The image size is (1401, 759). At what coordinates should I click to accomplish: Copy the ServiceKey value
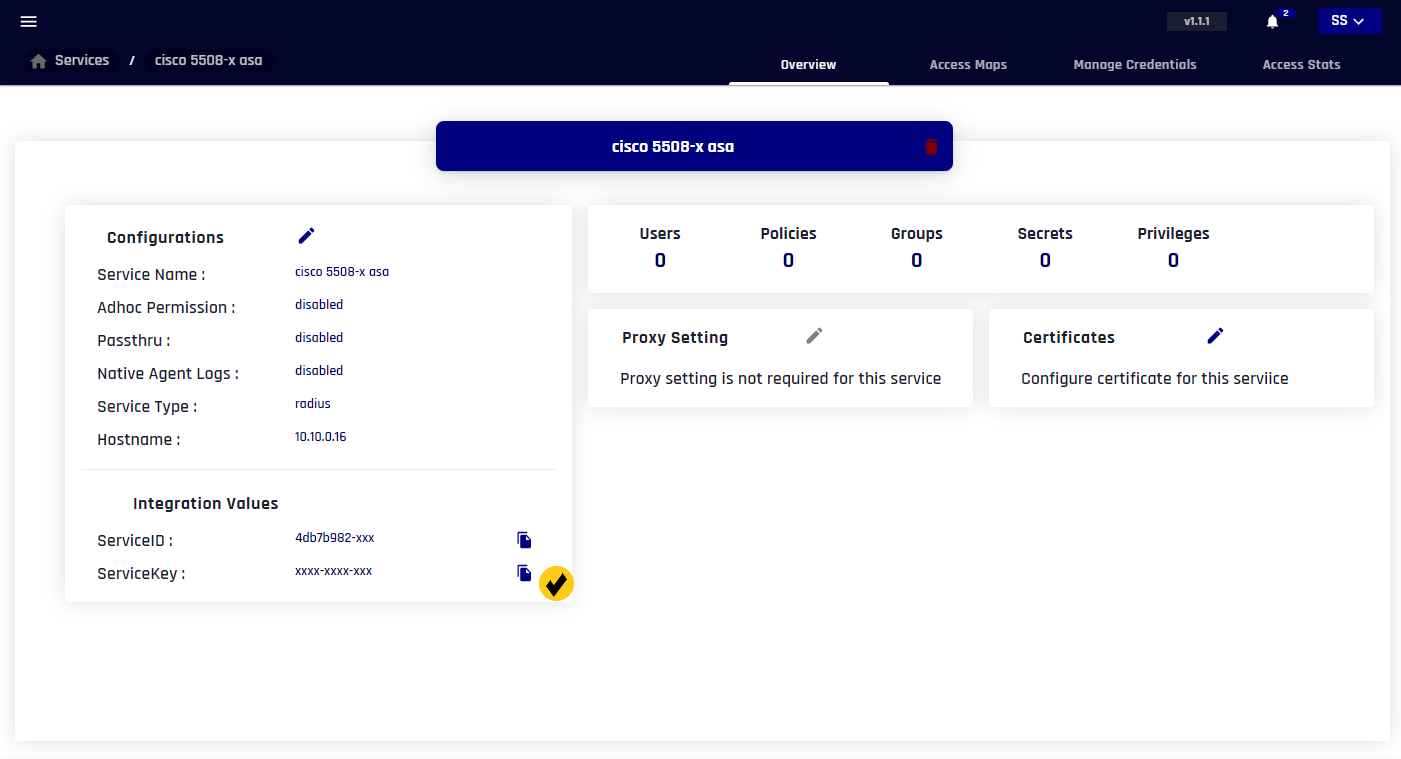click(x=524, y=573)
